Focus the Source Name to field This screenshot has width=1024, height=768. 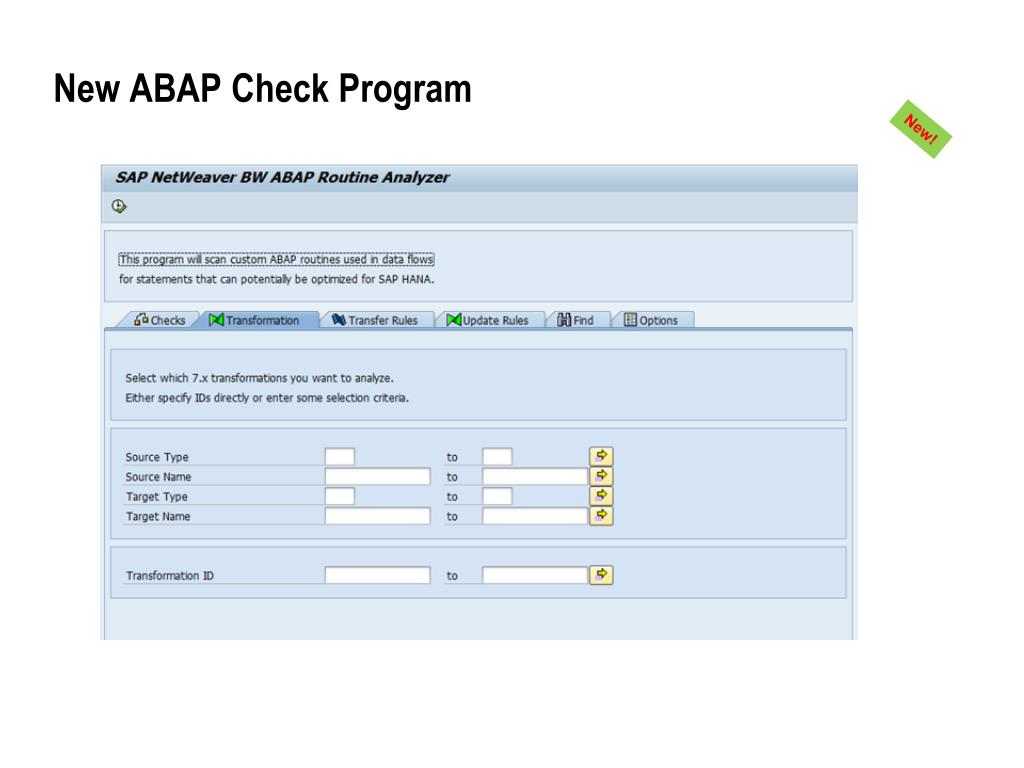535,476
